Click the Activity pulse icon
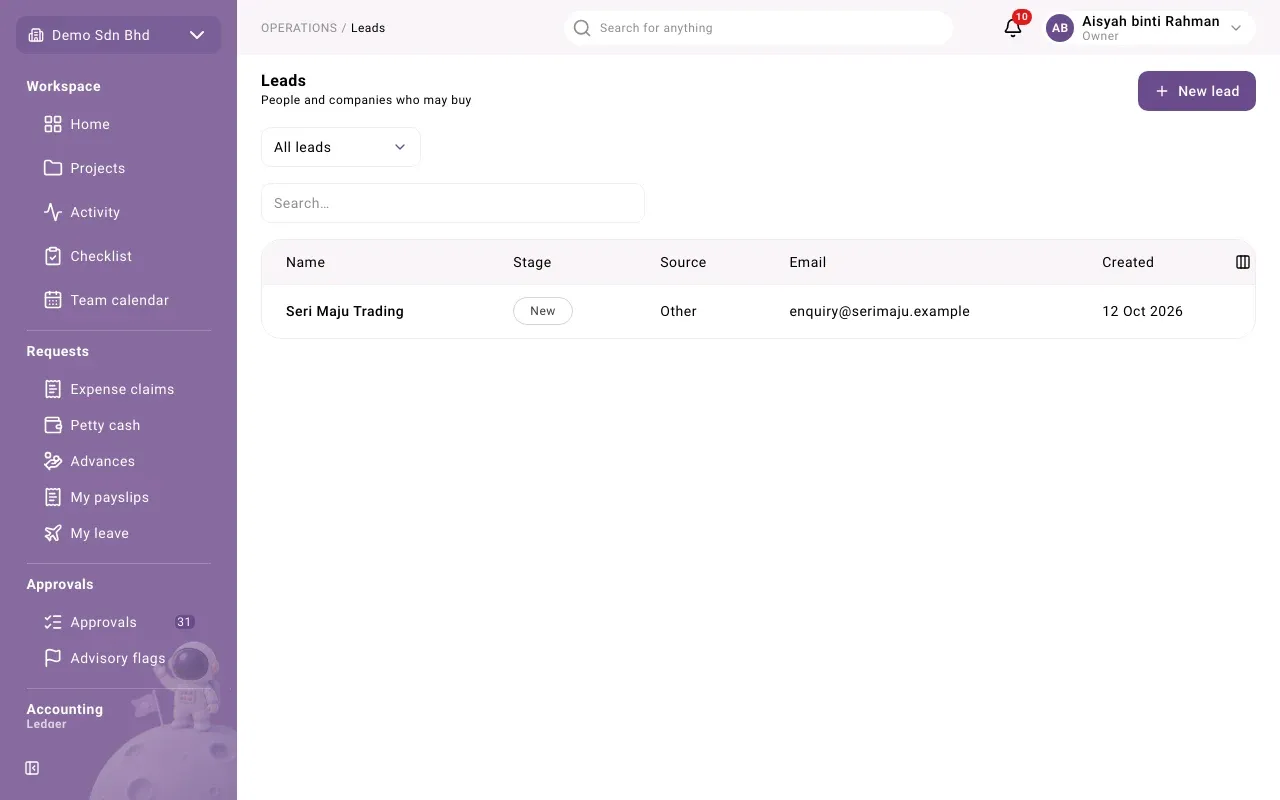This screenshot has width=1280, height=800. coord(53,212)
